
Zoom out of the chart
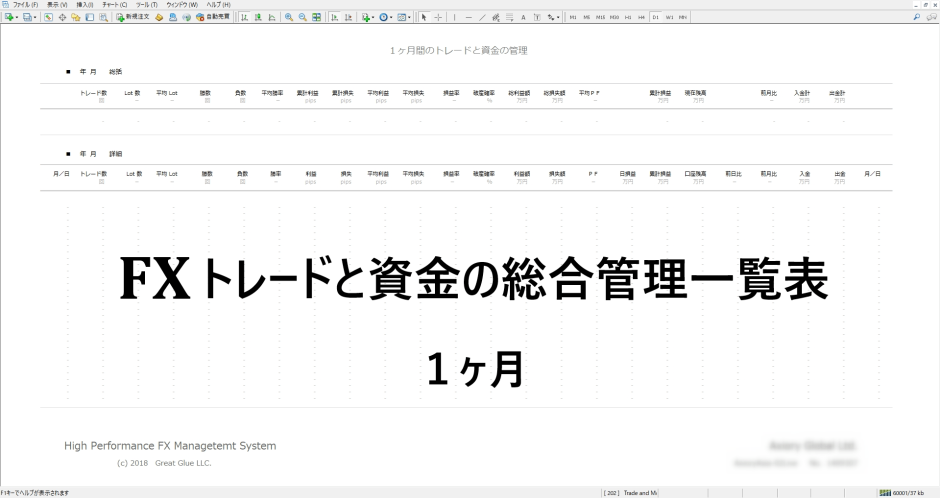(303, 17)
